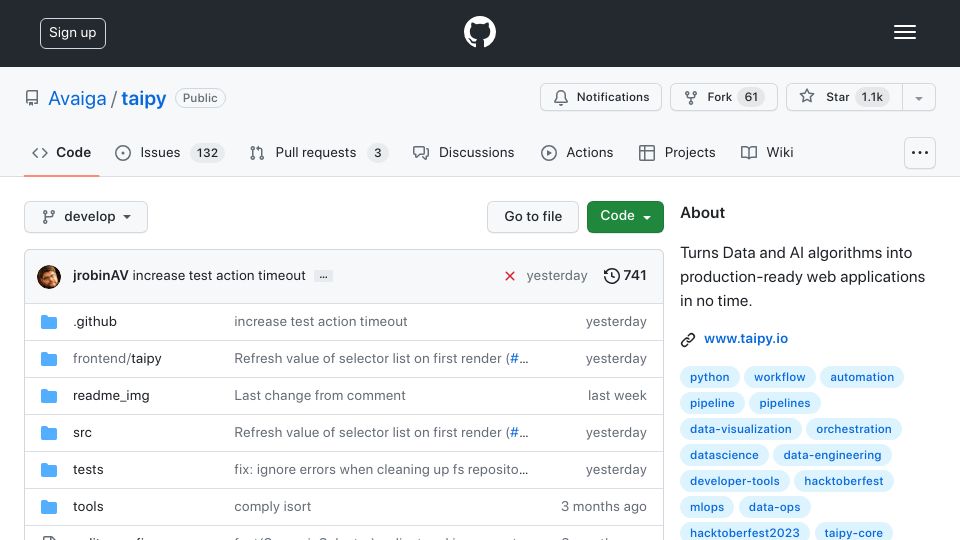Open 'Last change from comment' commit
The width and height of the screenshot is (960, 540).
(320, 396)
